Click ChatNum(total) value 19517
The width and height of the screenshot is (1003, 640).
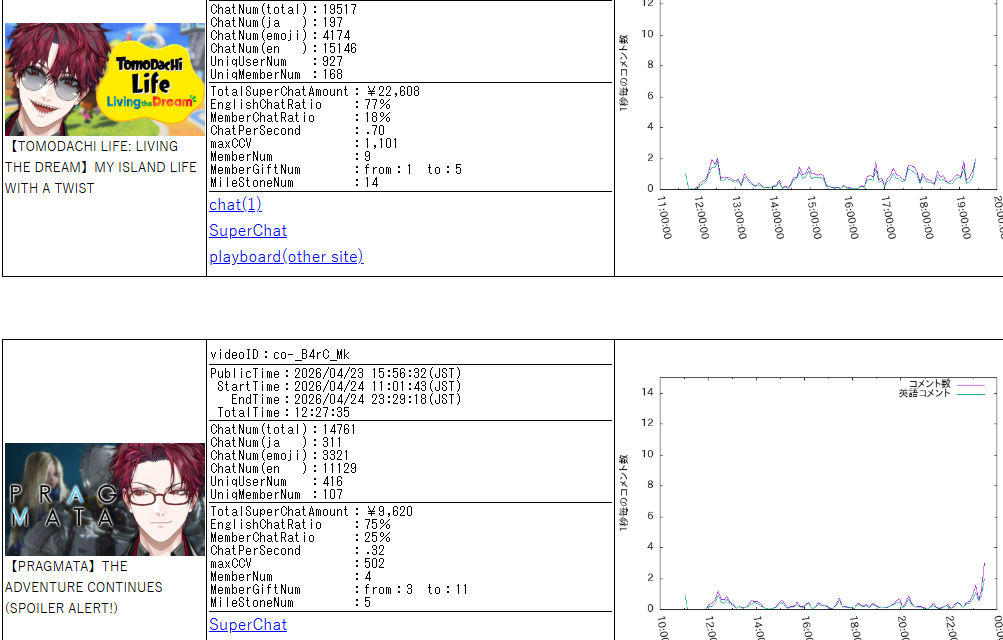coord(340,10)
